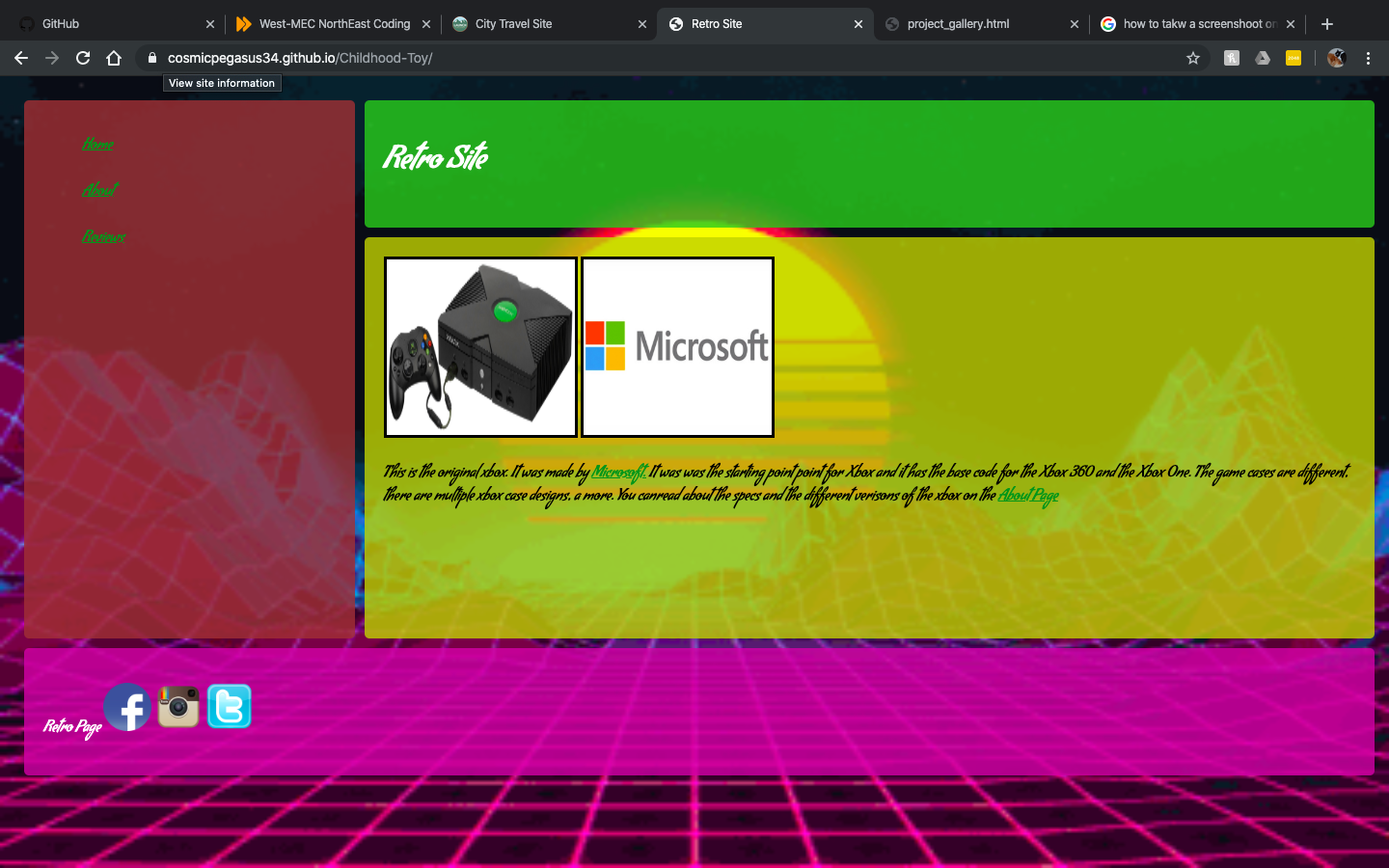Open the Facebook icon in footer
Viewport: 1389px width, 868px height.
[127, 707]
